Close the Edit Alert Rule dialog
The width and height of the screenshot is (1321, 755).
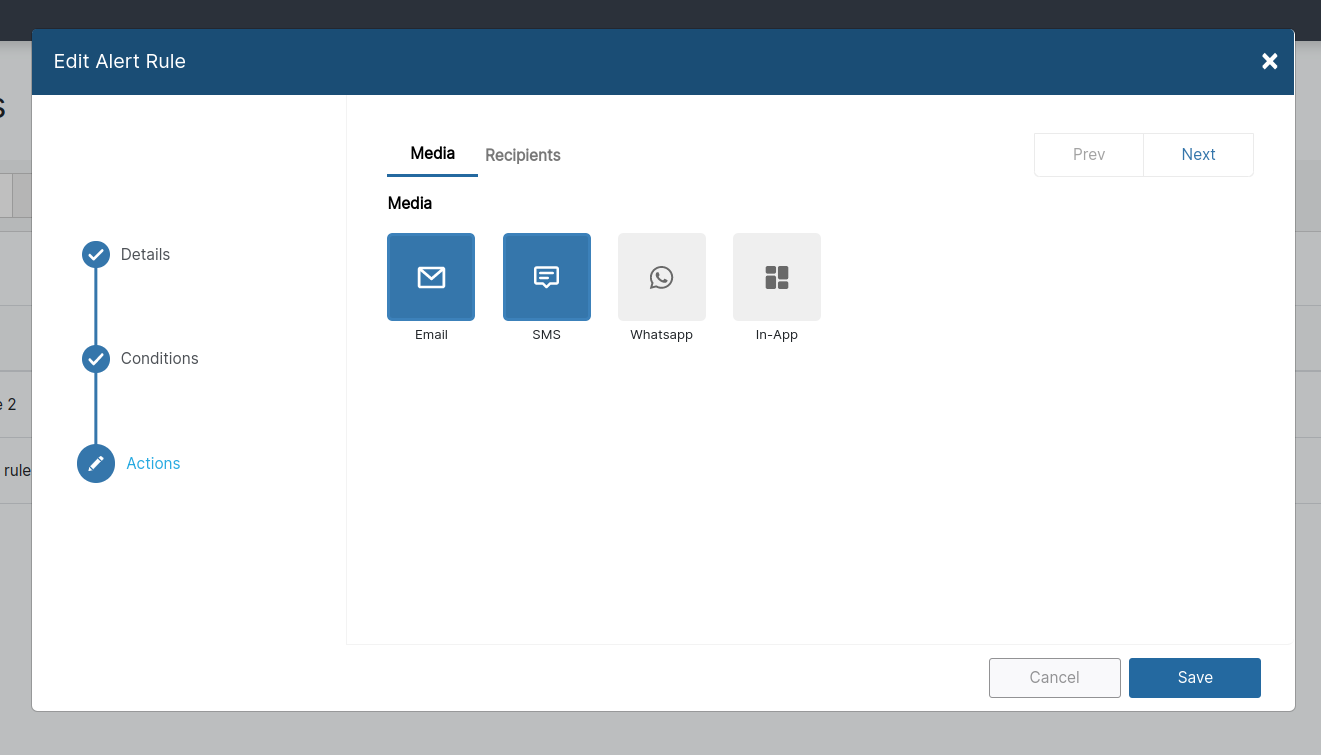pyautogui.click(x=1269, y=61)
